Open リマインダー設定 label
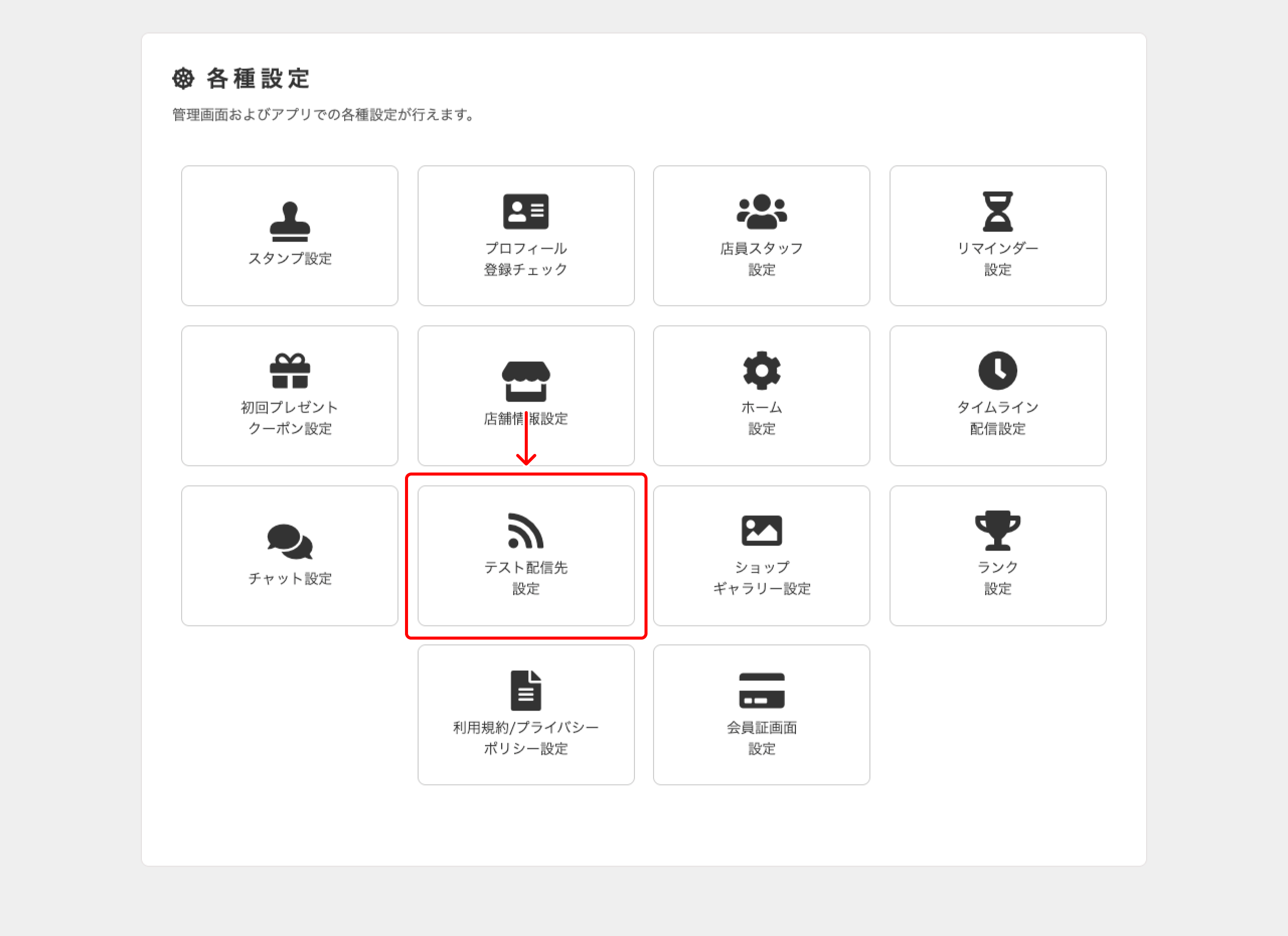Image resolution: width=1288 pixels, height=936 pixels. point(998,259)
